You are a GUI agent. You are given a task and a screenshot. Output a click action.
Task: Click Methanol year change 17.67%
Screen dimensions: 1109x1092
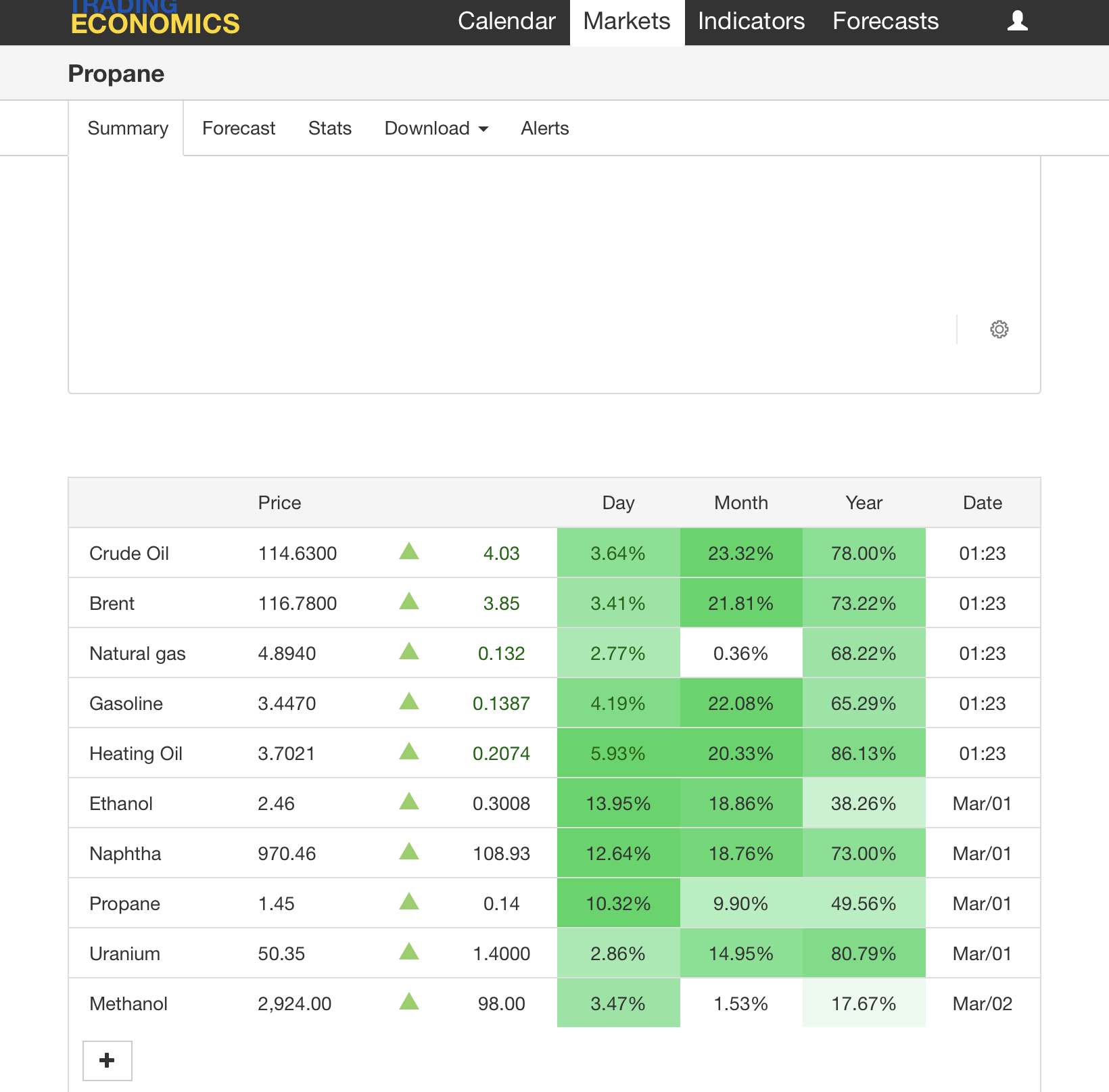pos(864,1004)
